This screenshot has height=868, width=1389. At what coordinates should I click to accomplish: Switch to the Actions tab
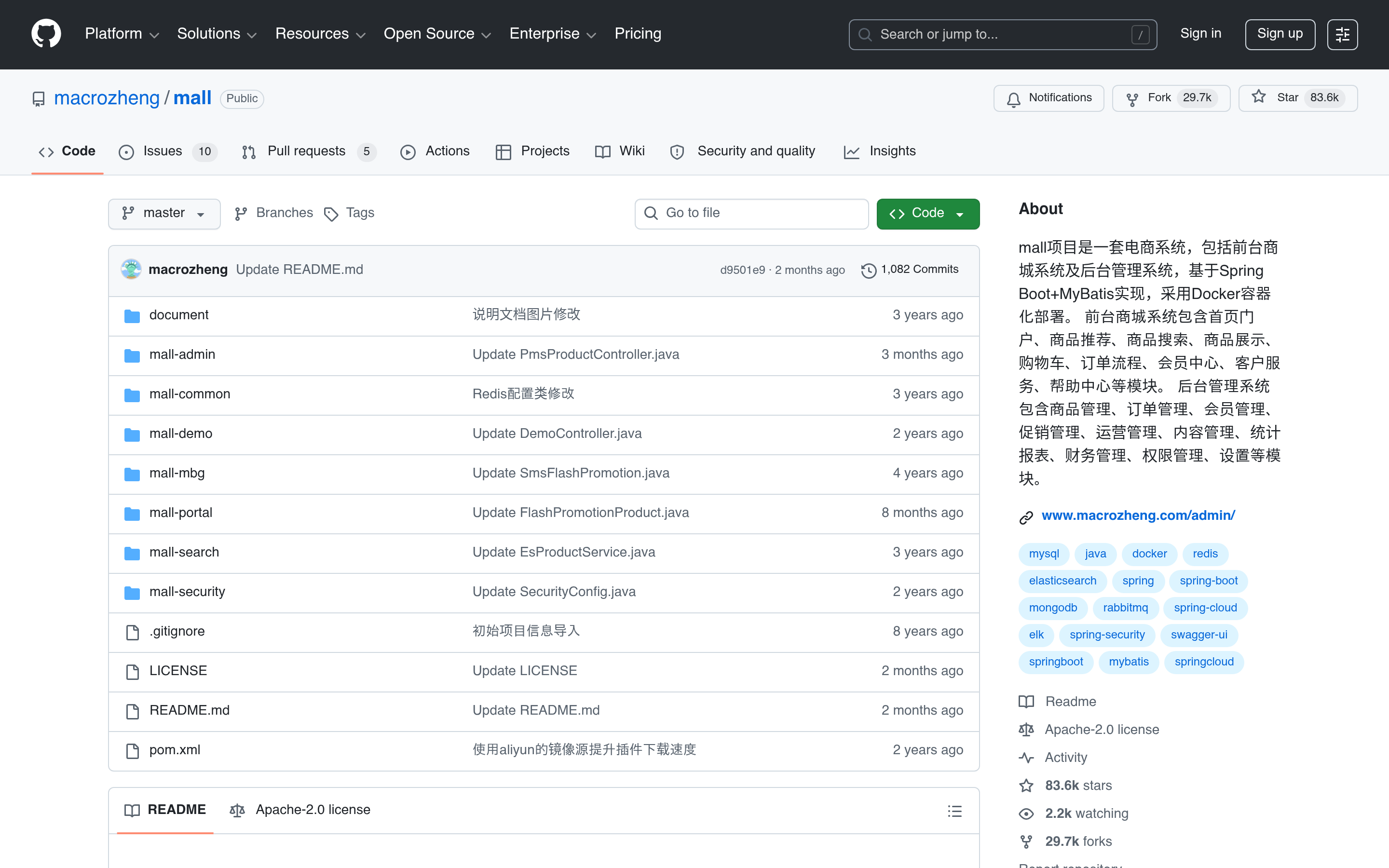(x=435, y=151)
